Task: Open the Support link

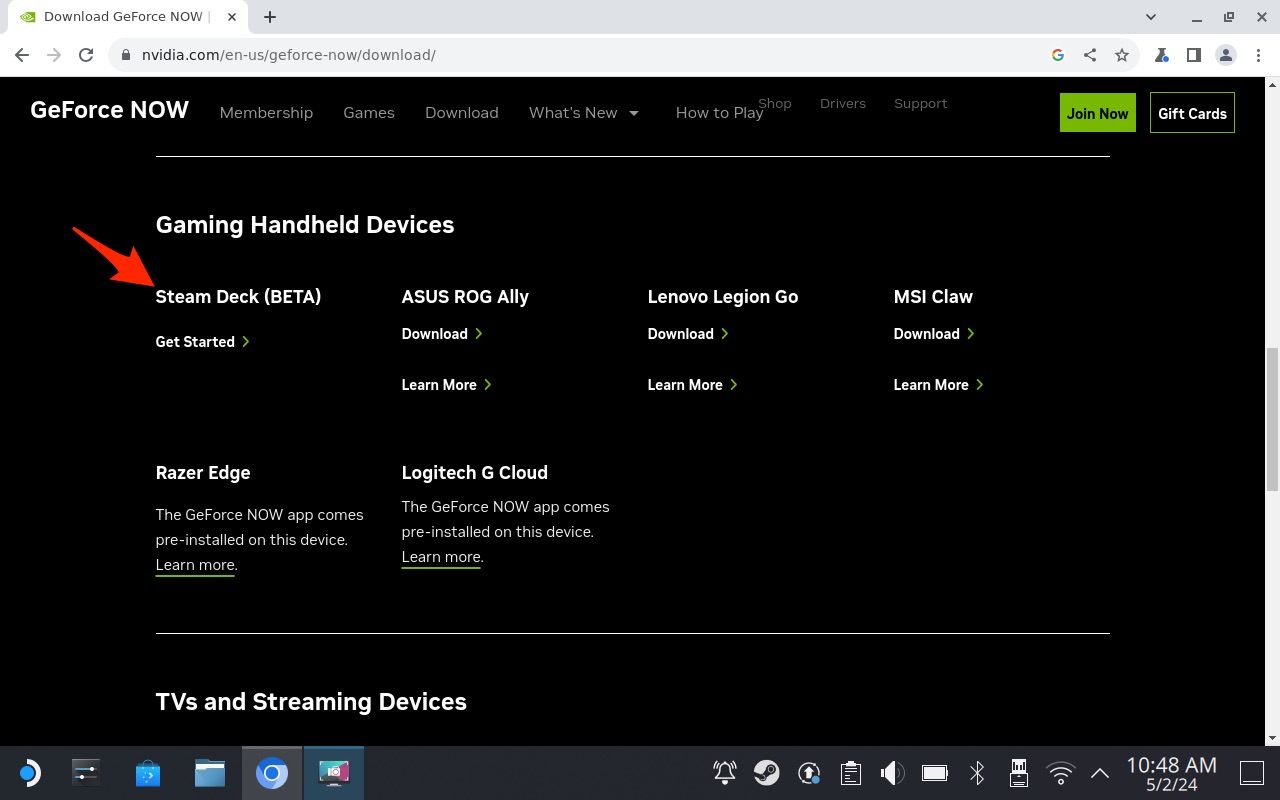Action: pyautogui.click(x=921, y=103)
